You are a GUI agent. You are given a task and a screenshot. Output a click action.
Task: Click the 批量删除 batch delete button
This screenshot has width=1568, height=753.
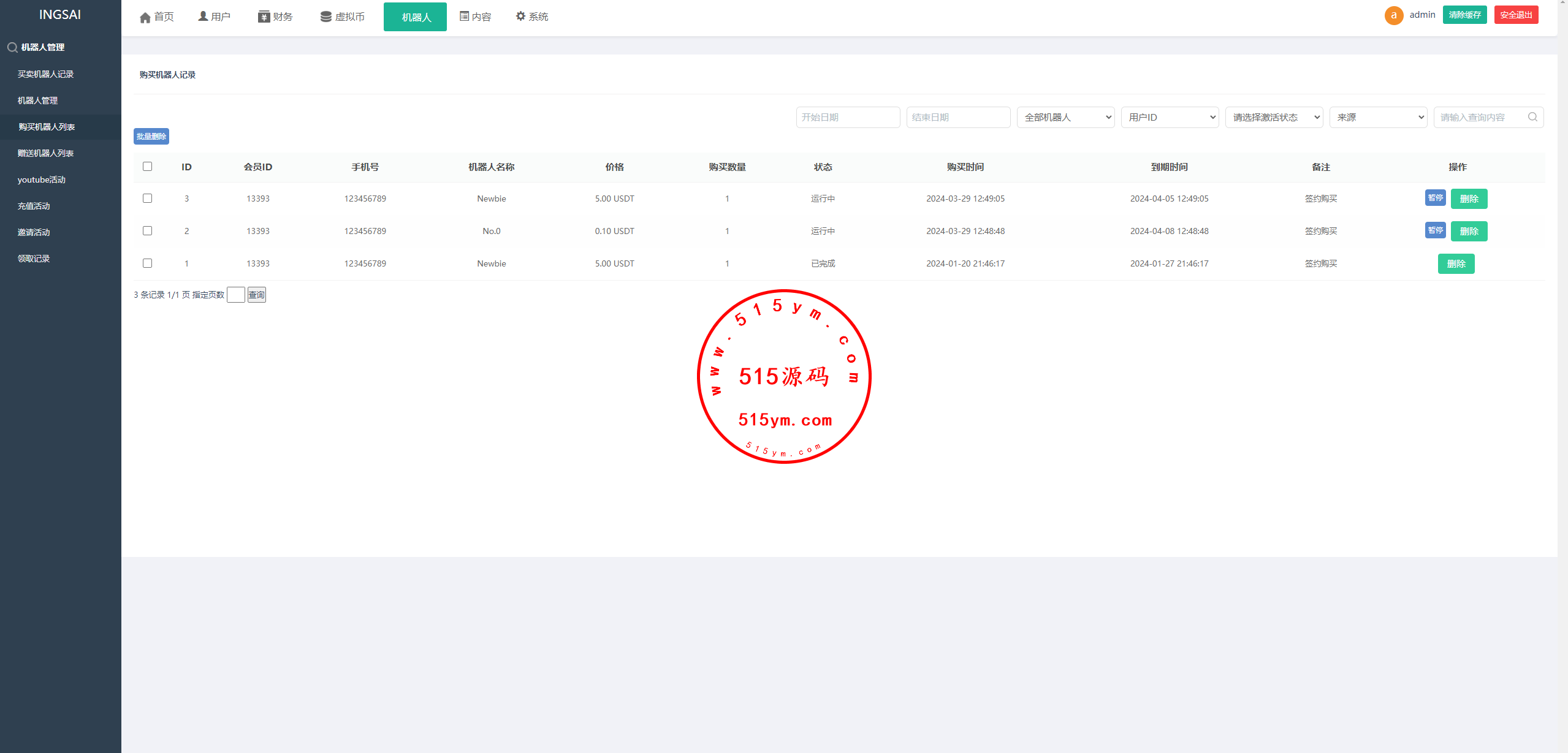[x=151, y=136]
